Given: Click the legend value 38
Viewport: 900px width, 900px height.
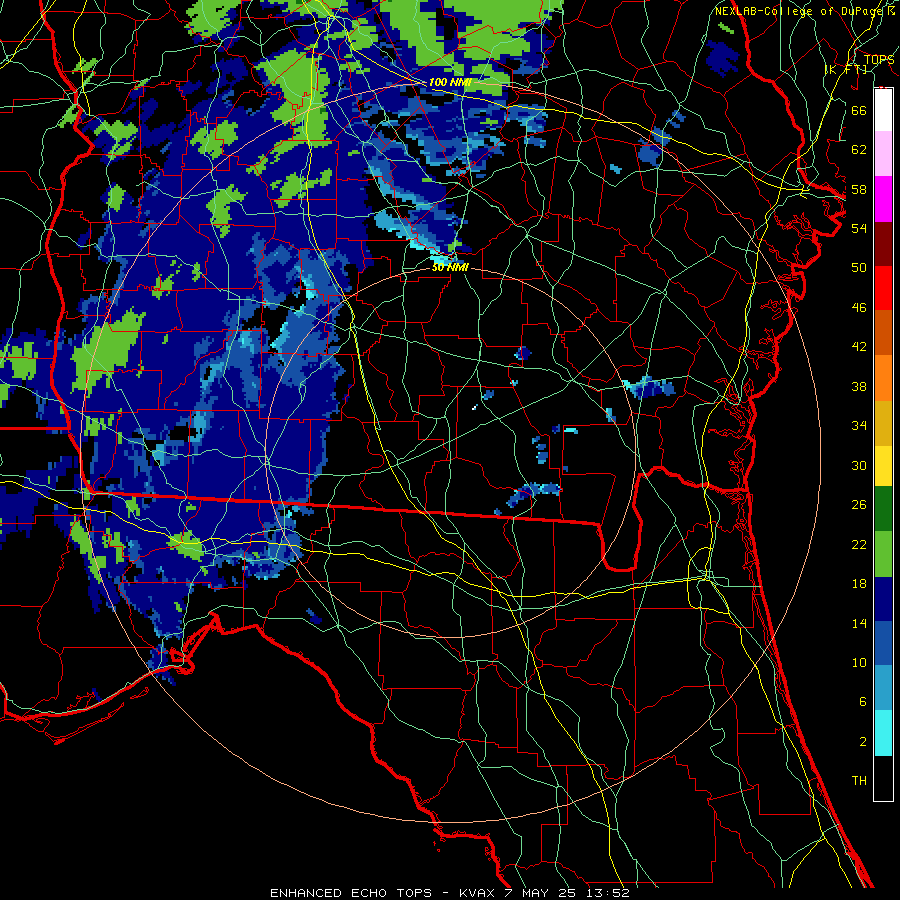Looking at the screenshot, I should [x=859, y=386].
